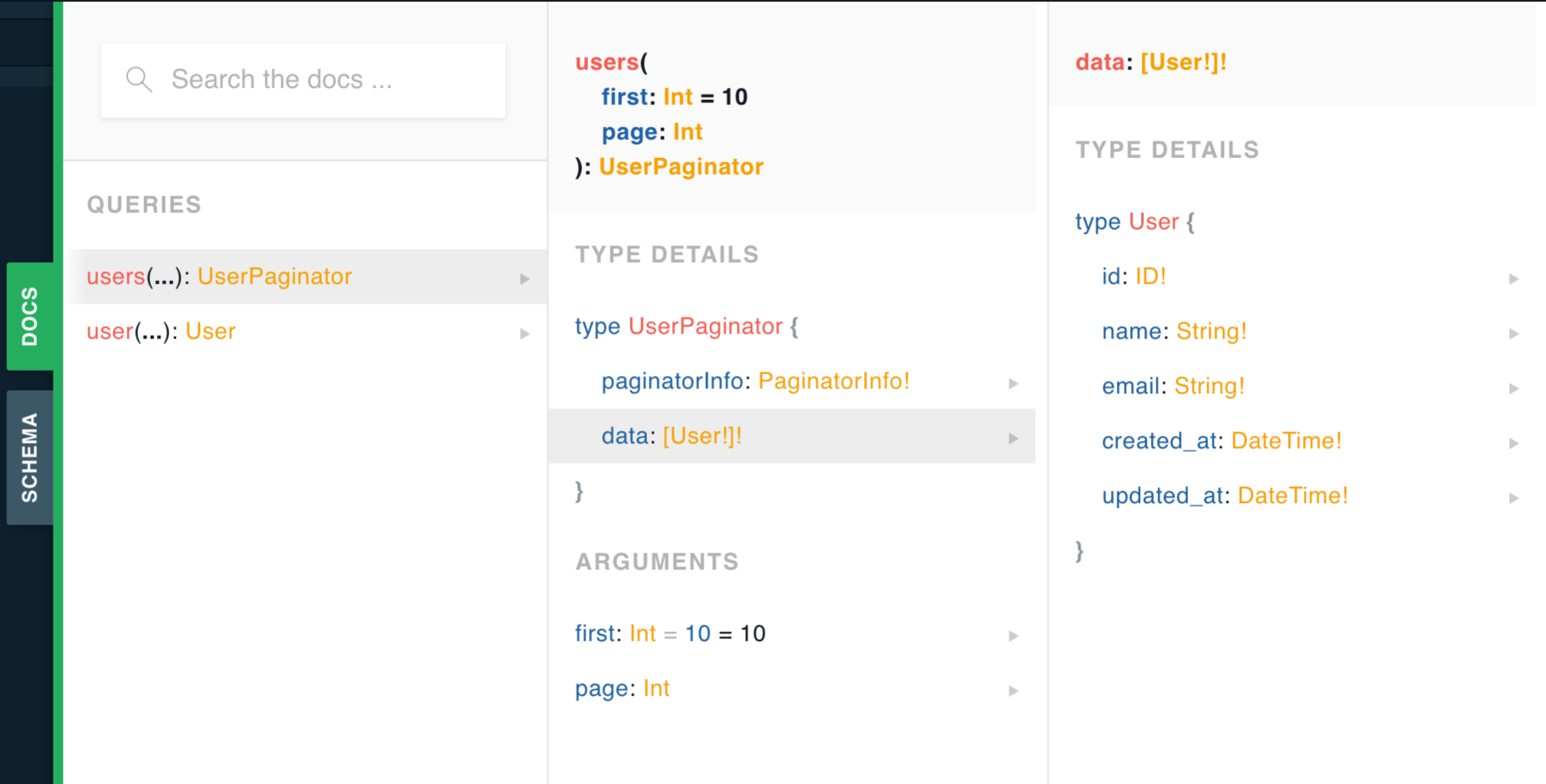
Task: Expand the id field on the User type
Action: point(1514,279)
